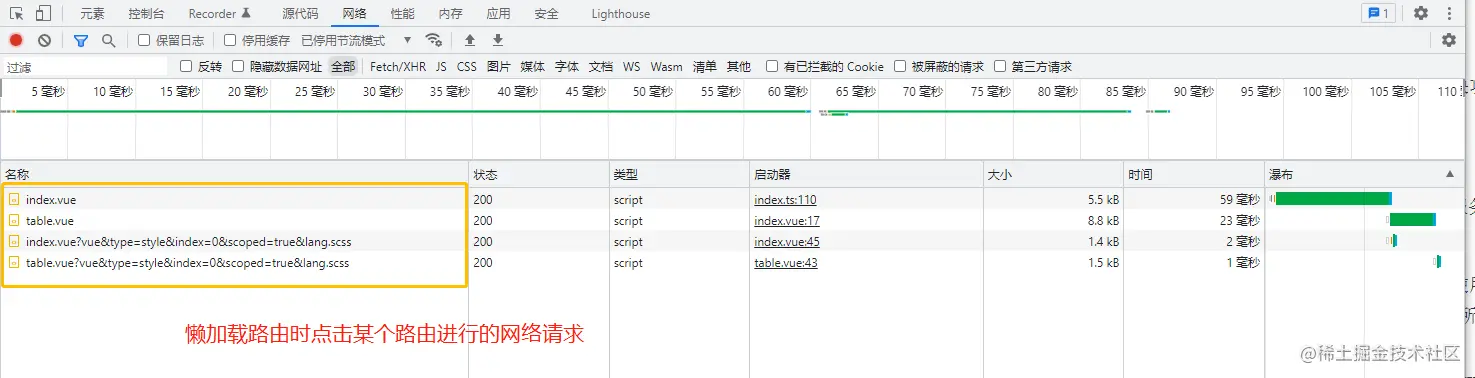Toggle the device toolbar icon
The width and height of the screenshot is (1475, 378).
[43, 13]
